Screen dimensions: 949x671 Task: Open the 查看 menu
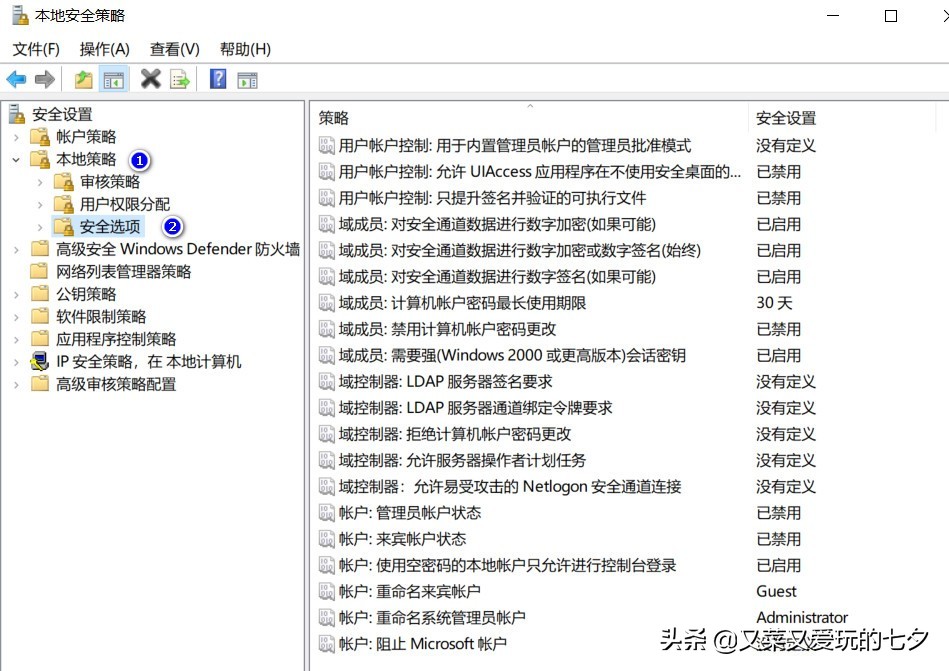tap(173, 48)
